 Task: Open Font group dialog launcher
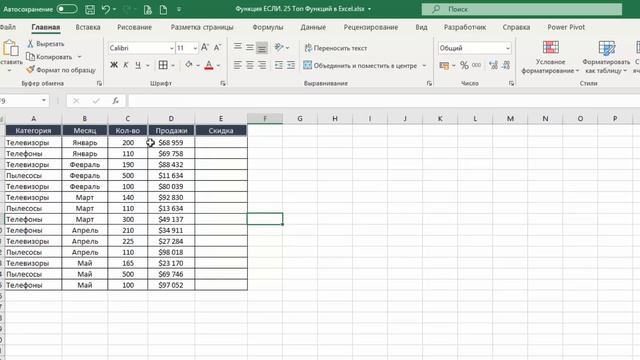coord(223,83)
